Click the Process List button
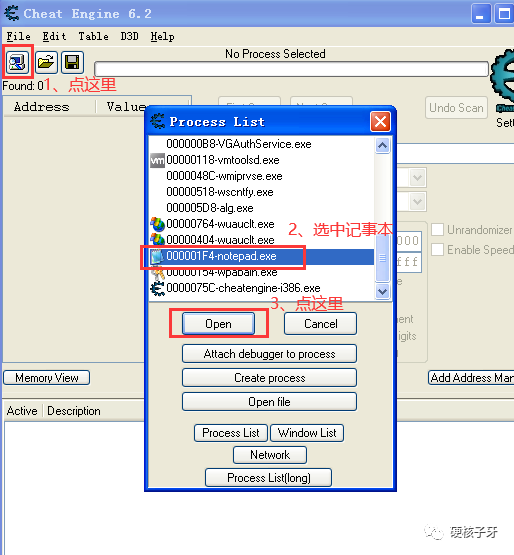The height and width of the screenshot is (555, 514). point(231,433)
